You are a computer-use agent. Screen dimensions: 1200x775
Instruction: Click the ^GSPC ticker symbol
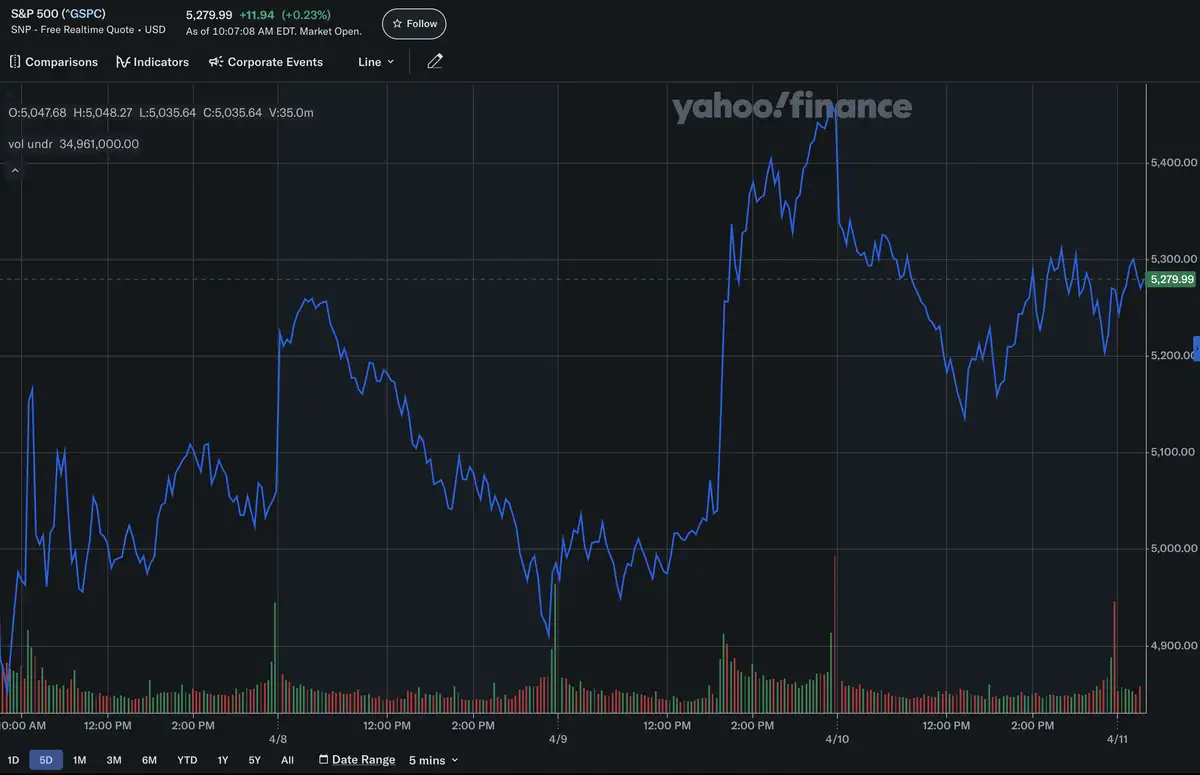[82, 14]
